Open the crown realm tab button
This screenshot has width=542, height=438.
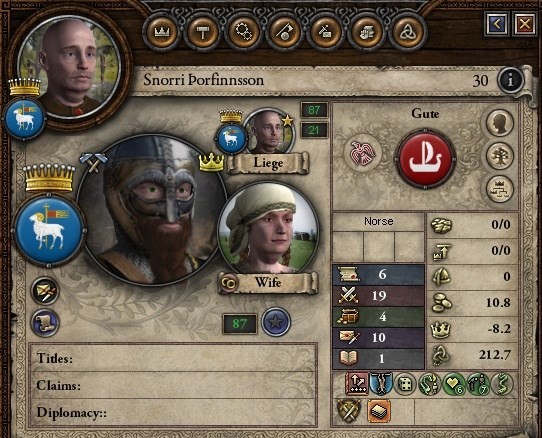162,32
